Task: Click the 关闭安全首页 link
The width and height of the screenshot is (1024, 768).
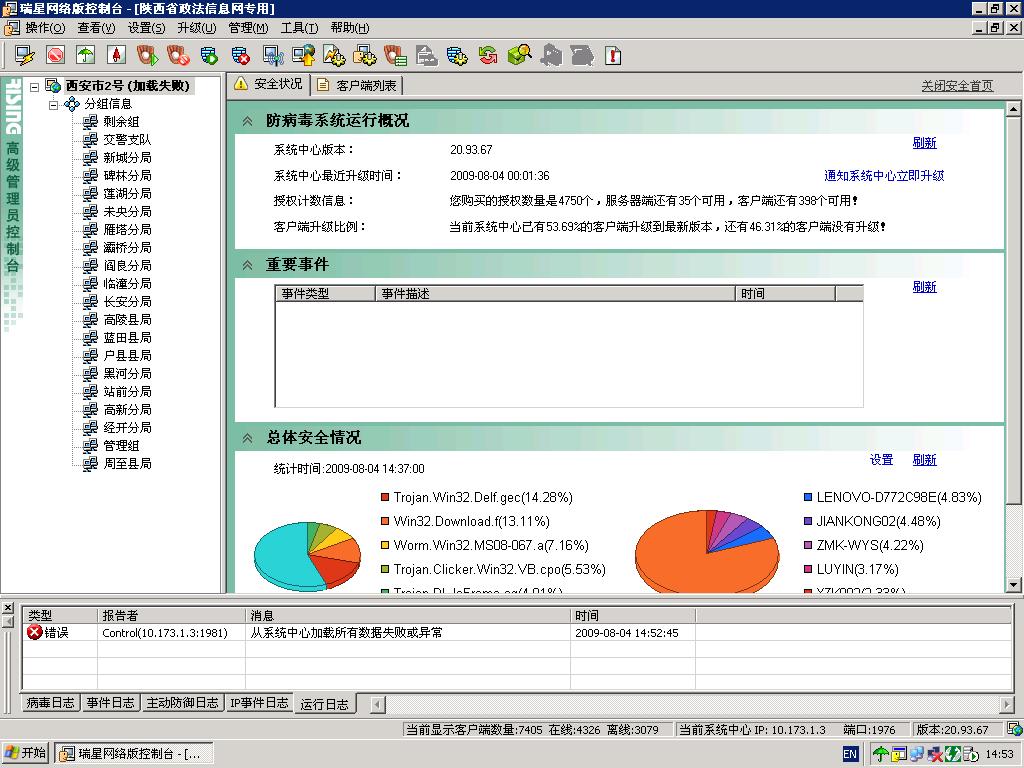Action: click(957, 86)
